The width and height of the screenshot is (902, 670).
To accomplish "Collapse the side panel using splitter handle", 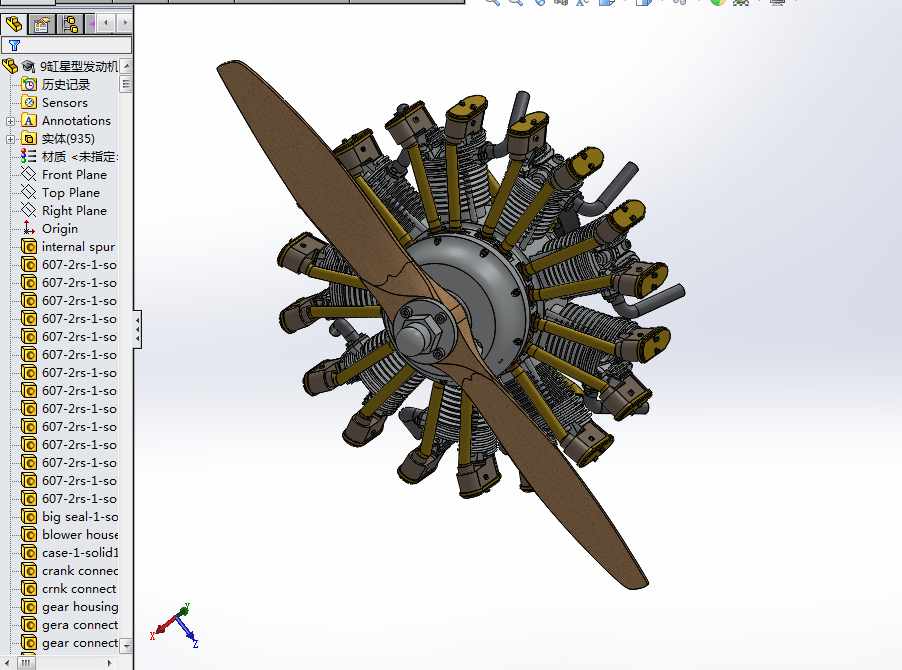I will pos(137,329).
